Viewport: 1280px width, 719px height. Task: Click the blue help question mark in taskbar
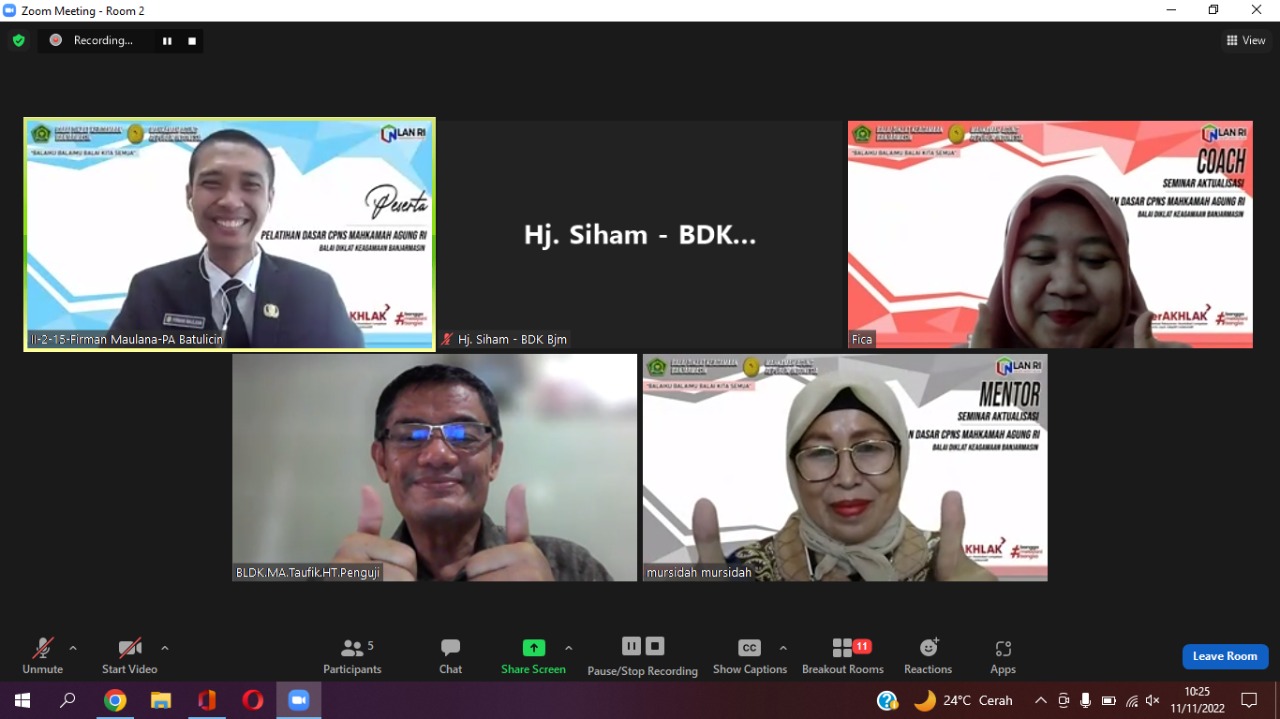click(x=887, y=701)
